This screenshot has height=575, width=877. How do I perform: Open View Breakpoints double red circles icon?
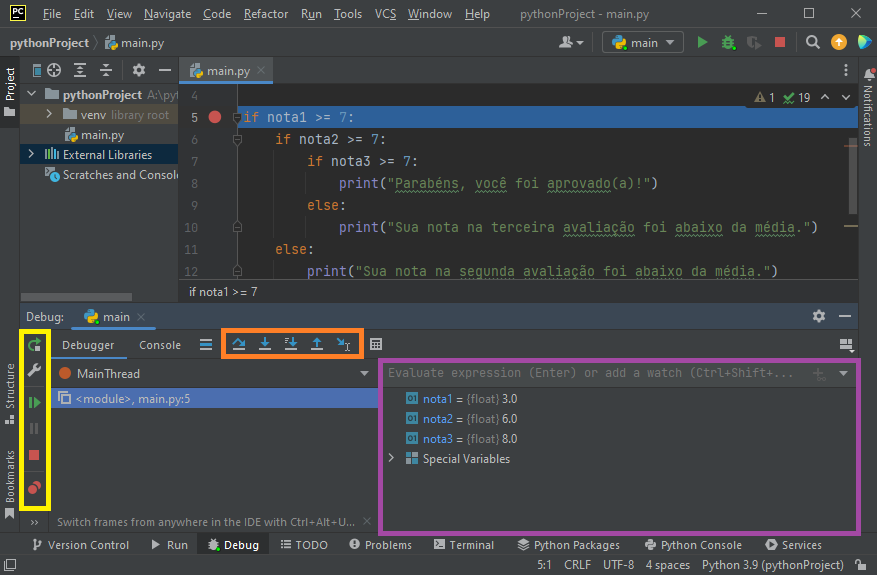34,488
